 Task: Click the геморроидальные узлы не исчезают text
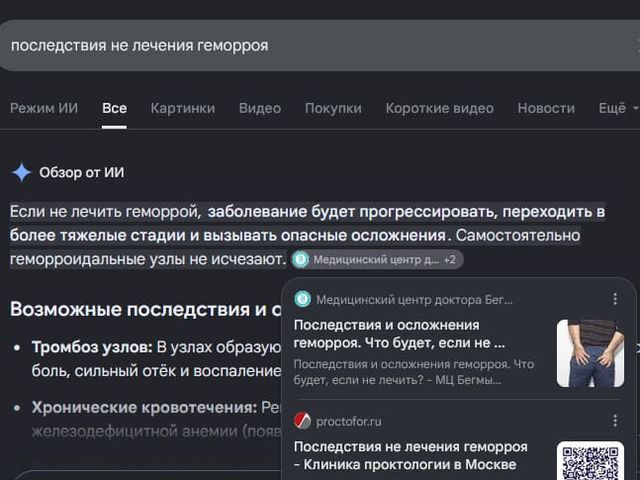click(148, 259)
